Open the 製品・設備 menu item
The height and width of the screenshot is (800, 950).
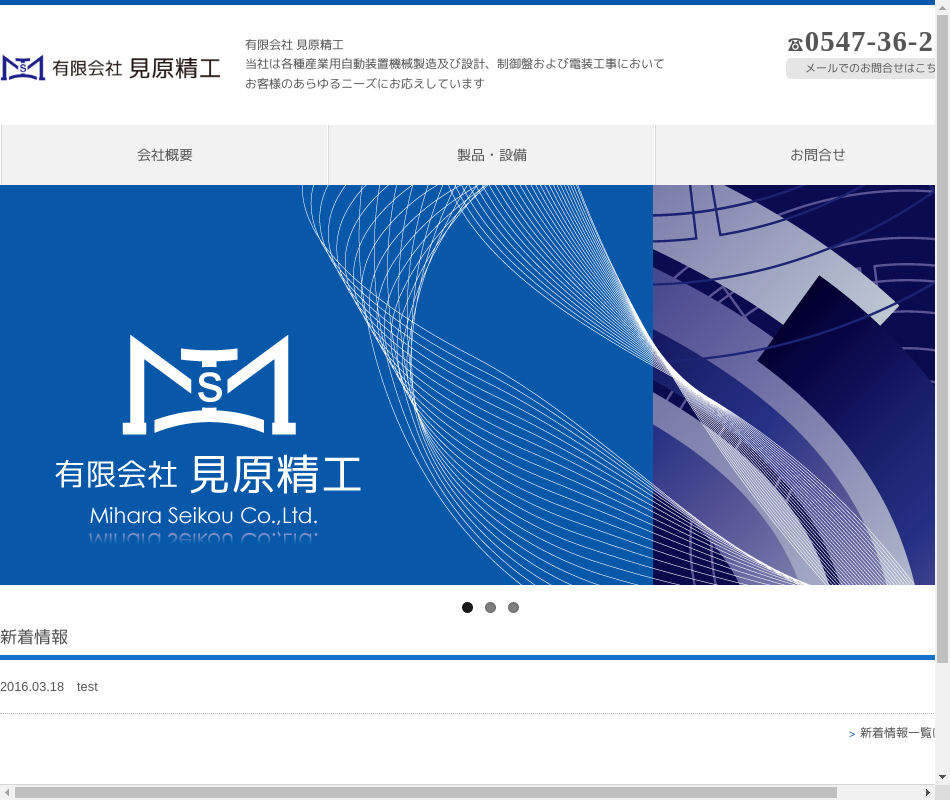pyautogui.click(x=492, y=155)
